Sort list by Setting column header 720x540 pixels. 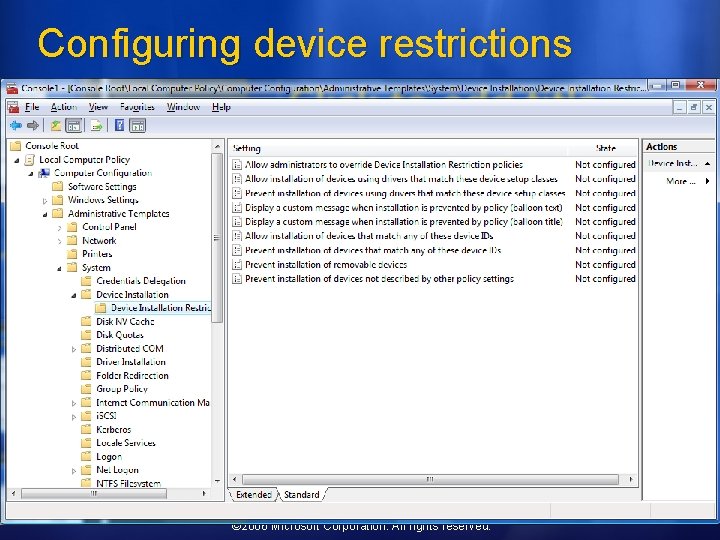pos(398,148)
